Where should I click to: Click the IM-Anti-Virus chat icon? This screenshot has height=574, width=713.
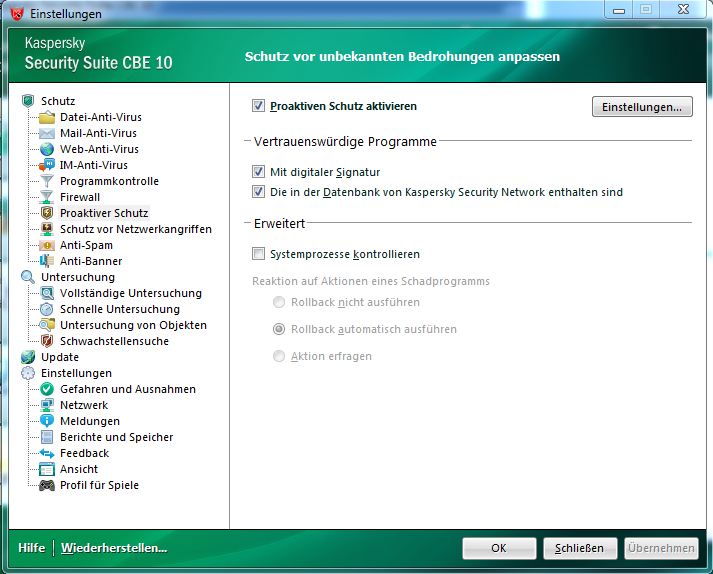[x=47, y=165]
